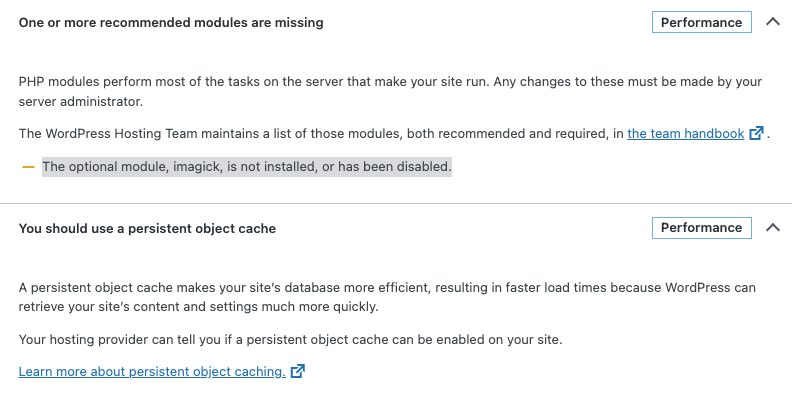The height and width of the screenshot is (400, 792).
Task: Click Performance badge on the missing modules section
Action: point(701,22)
